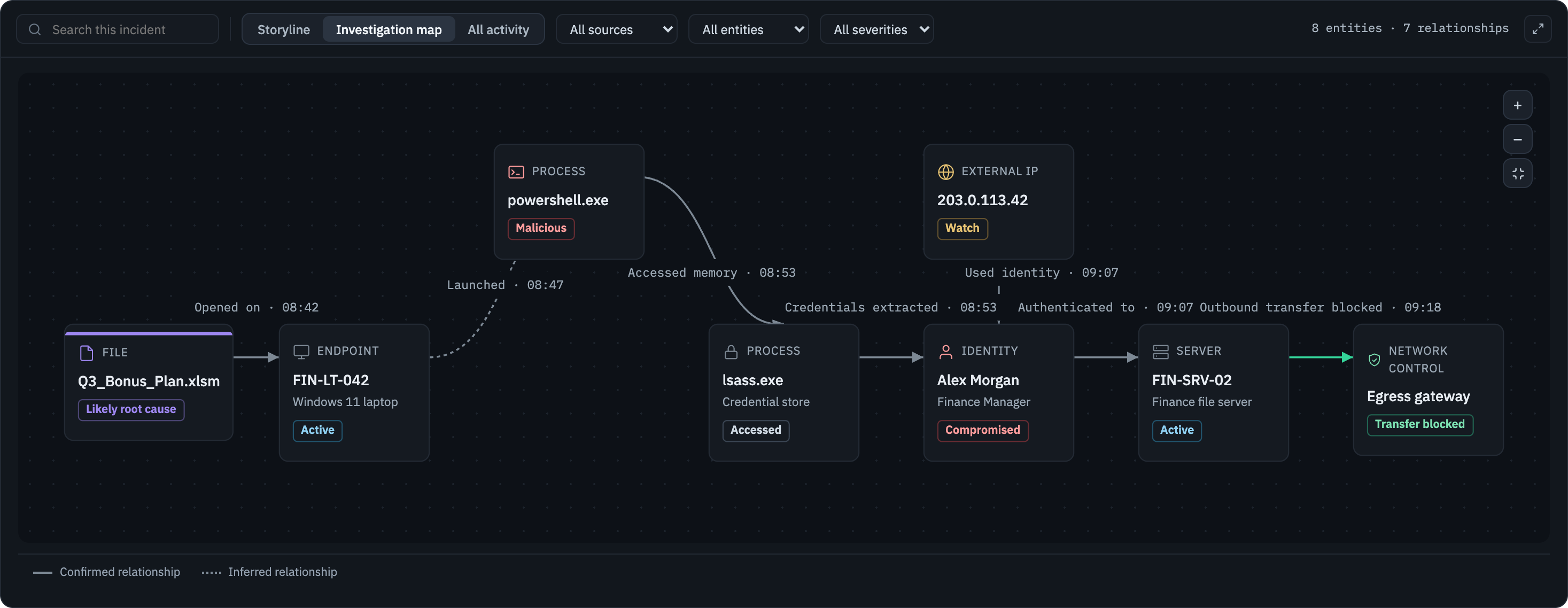The image size is (1568, 608).
Task: Click the powershell.exe terminal icon
Action: click(x=516, y=172)
